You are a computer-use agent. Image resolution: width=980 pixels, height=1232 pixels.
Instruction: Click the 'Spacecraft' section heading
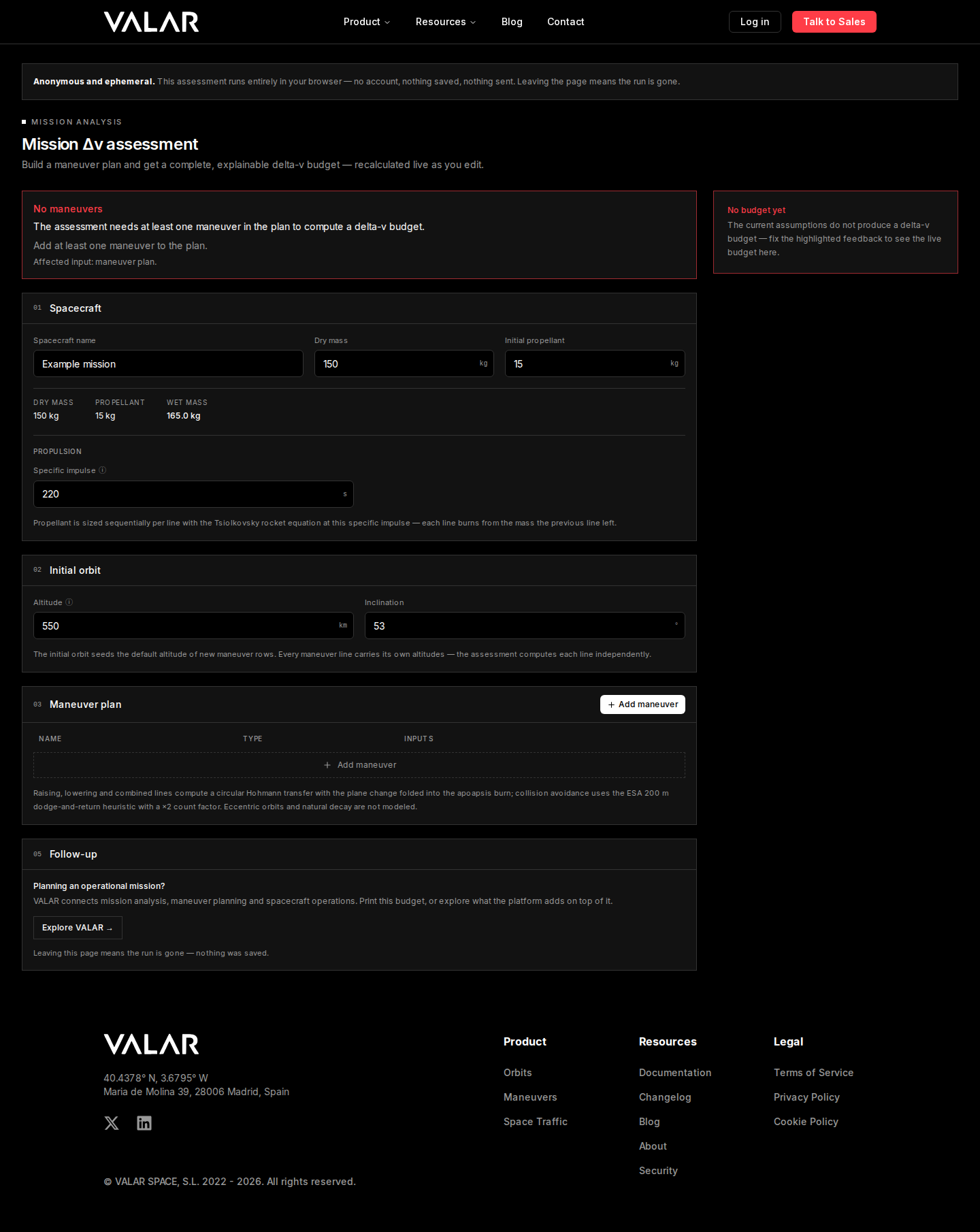click(x=76, y=308)
